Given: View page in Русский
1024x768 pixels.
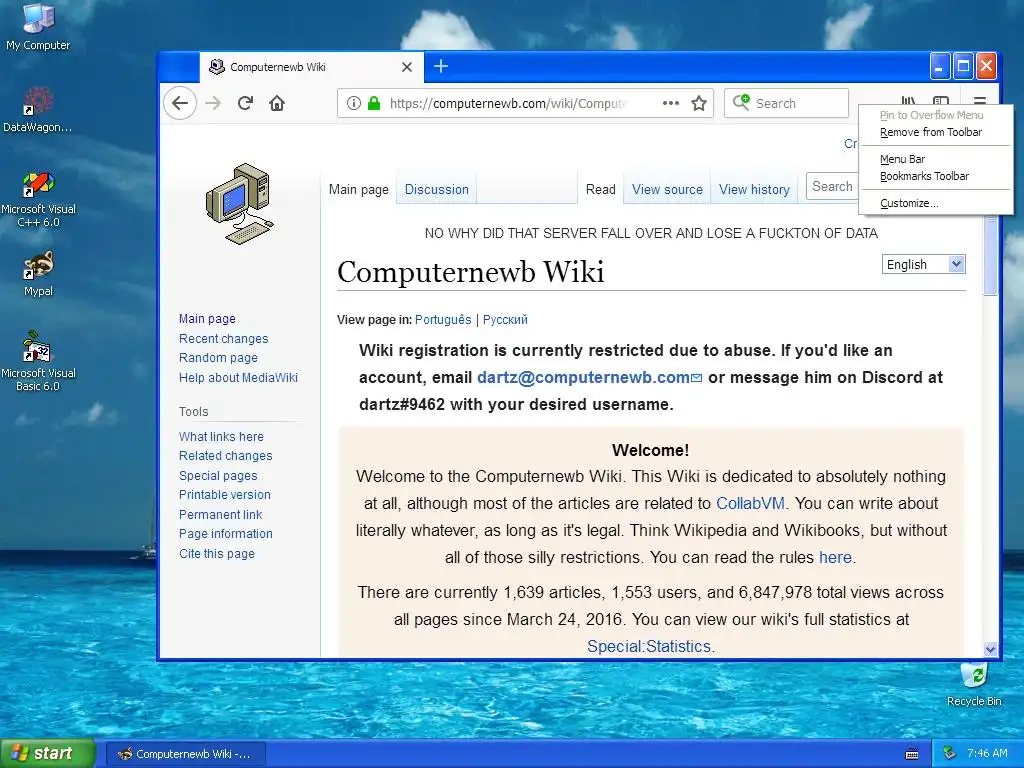Looking at the screenshot, I should [x=505, y=319].
